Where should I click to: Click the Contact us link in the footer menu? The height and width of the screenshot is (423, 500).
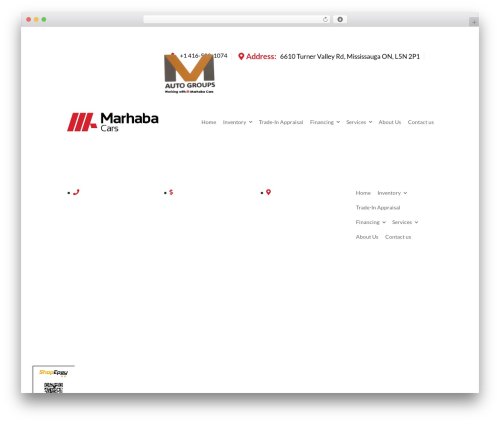pyautogui.click(x=398, y=237)
